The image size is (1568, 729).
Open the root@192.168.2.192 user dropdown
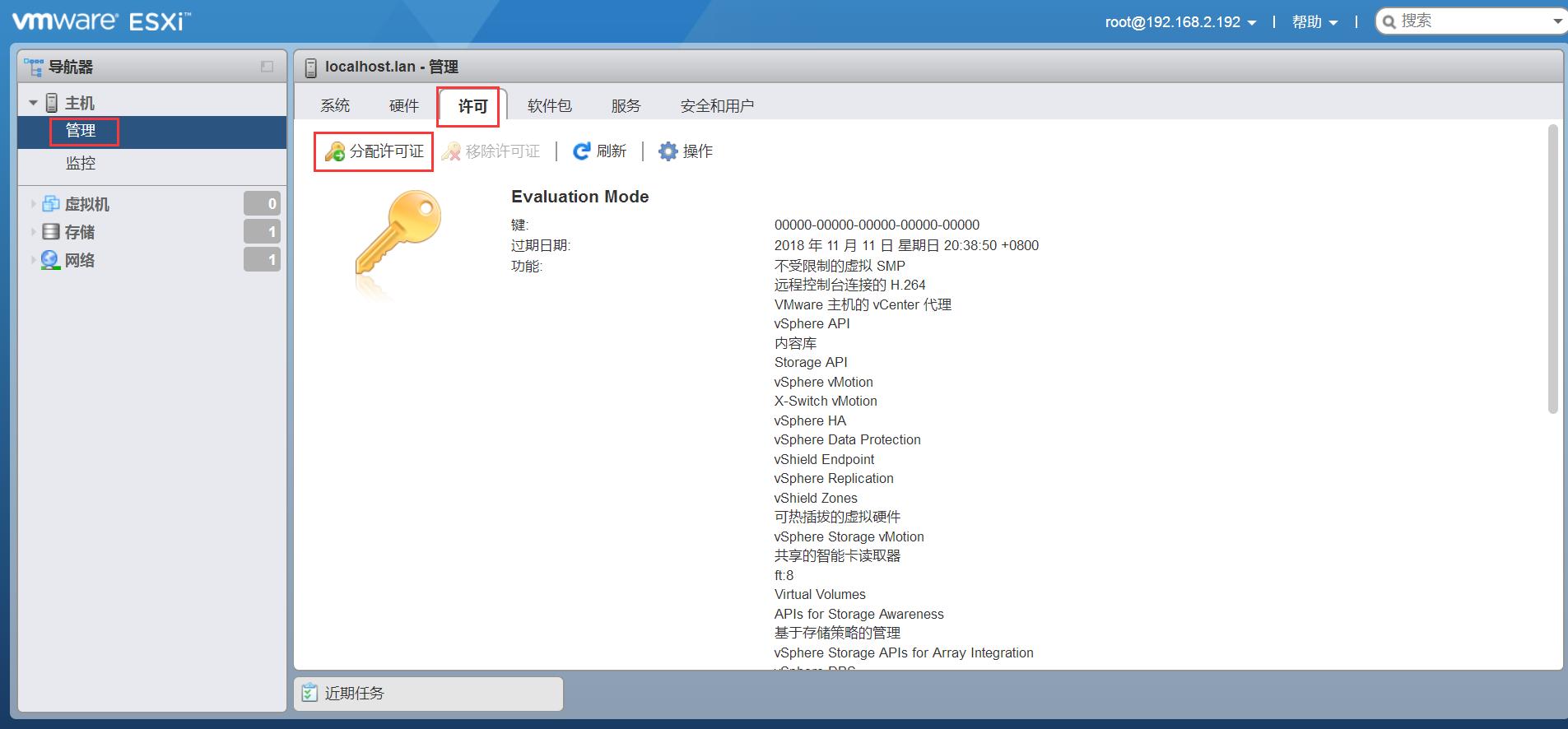tap(1180, 22)
